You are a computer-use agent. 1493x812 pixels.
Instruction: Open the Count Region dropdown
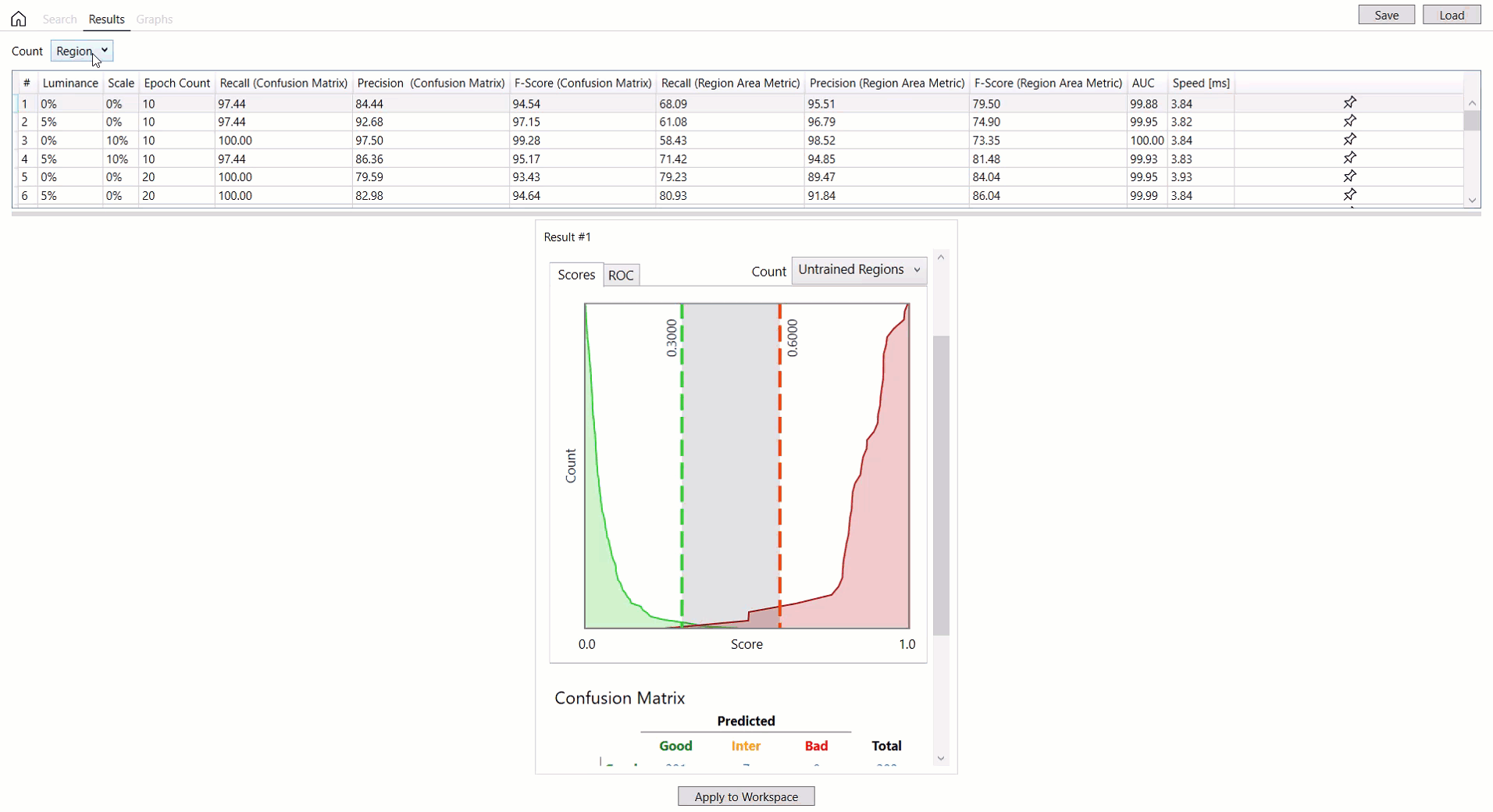82,51
